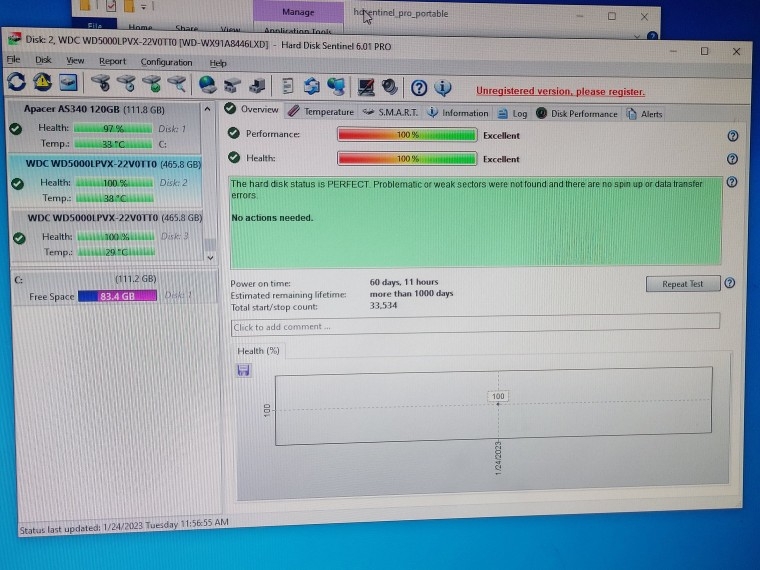Screen dimensions: 760x570
Task: Click the Manage tab in Explorer window
Action: tap(298, 12)
